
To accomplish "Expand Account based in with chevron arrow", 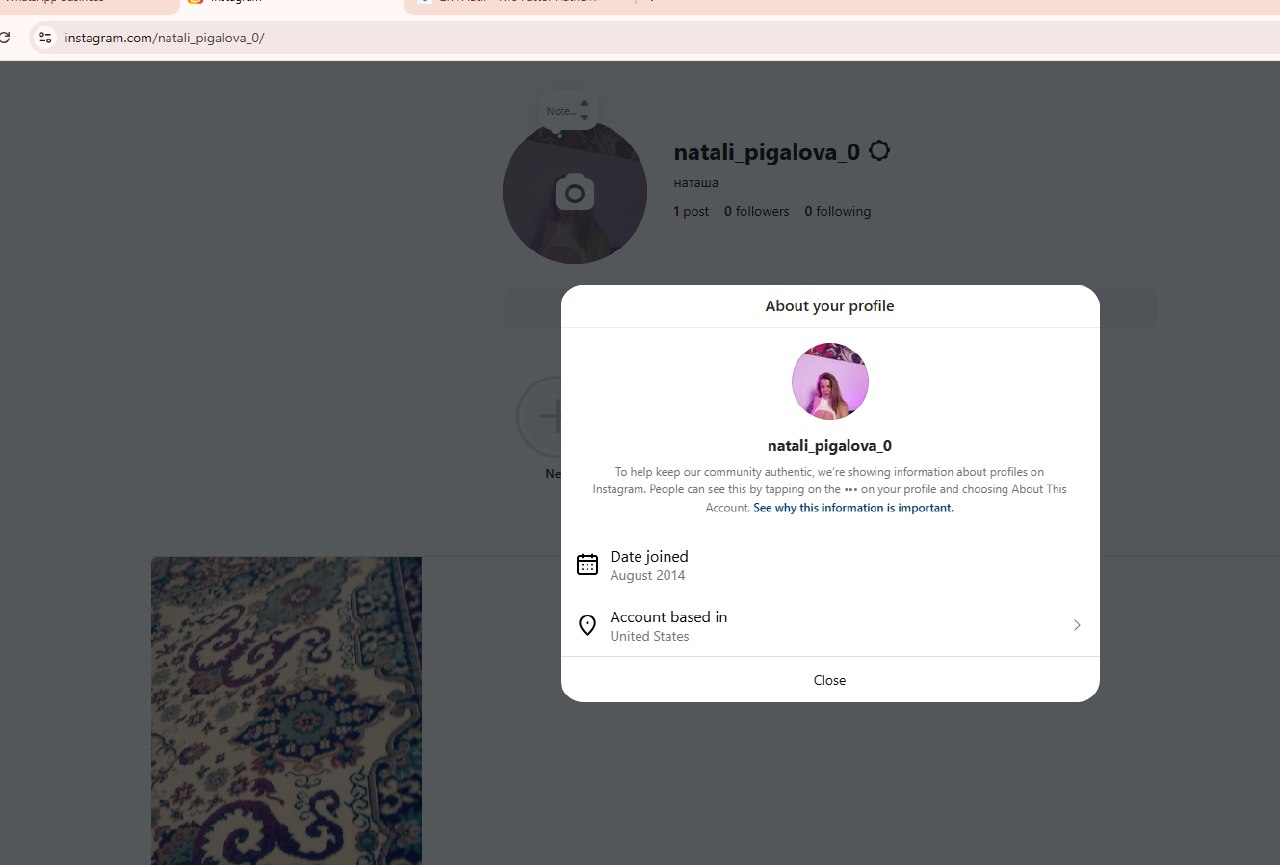I will pos(1077,625).
